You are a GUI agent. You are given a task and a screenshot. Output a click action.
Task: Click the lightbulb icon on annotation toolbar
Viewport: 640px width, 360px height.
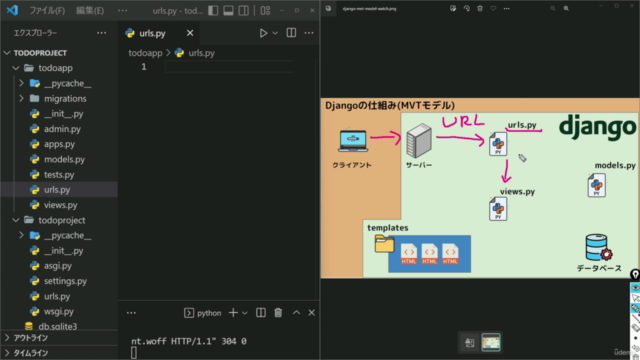click(635, 275)
